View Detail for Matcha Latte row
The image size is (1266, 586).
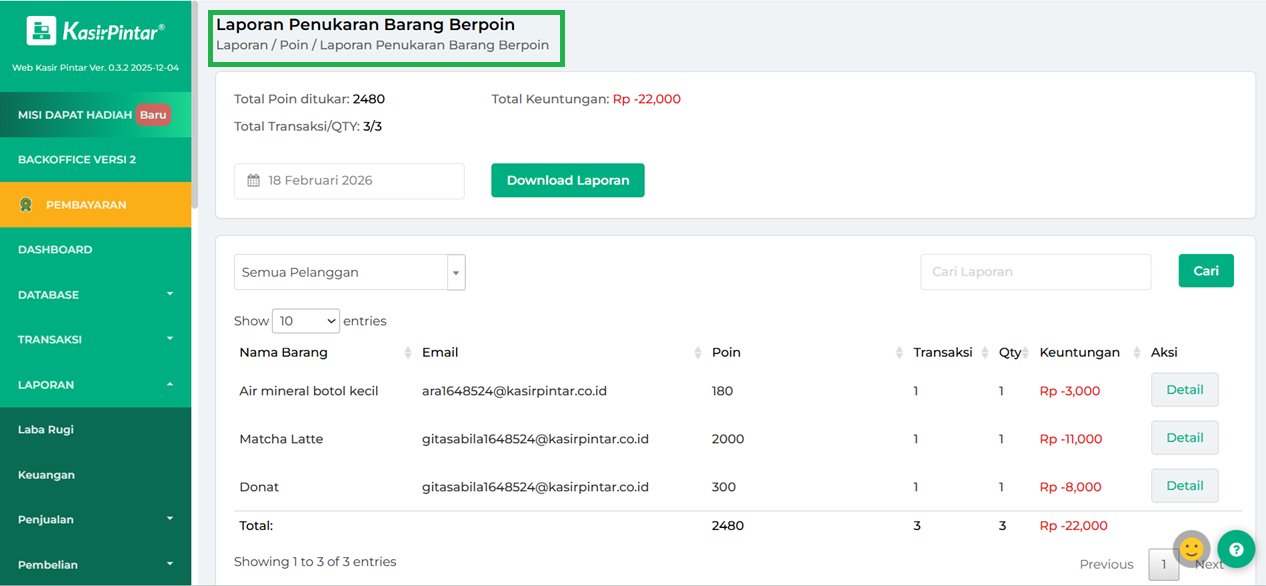click(x=1184, y=438)
